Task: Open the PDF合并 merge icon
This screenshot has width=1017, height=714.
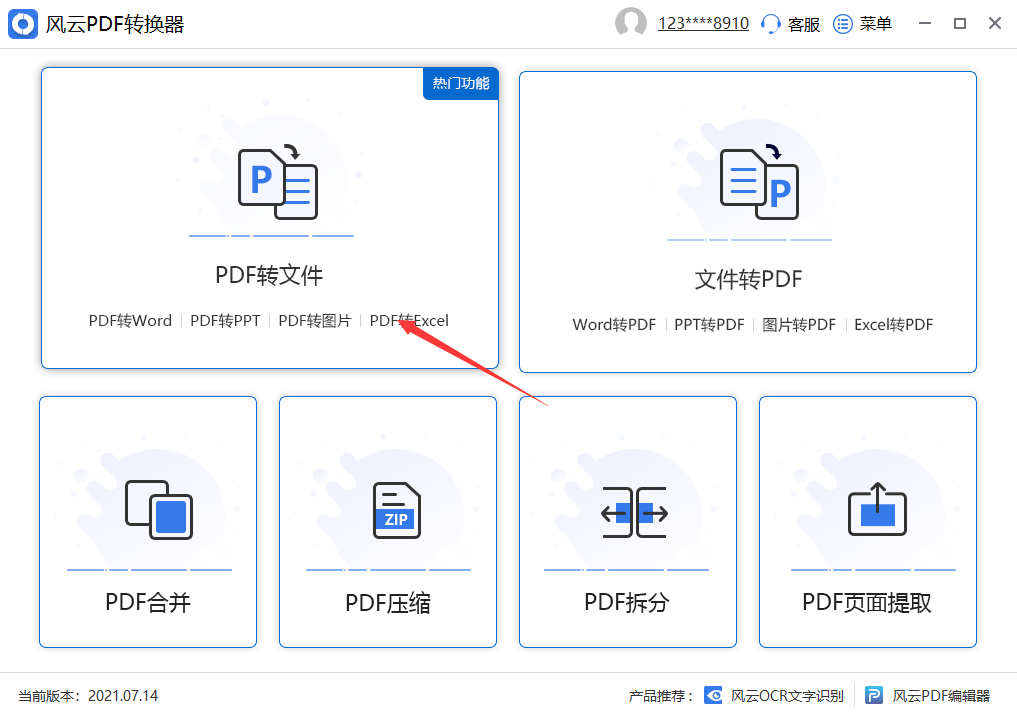Action: tap(158, 510)
